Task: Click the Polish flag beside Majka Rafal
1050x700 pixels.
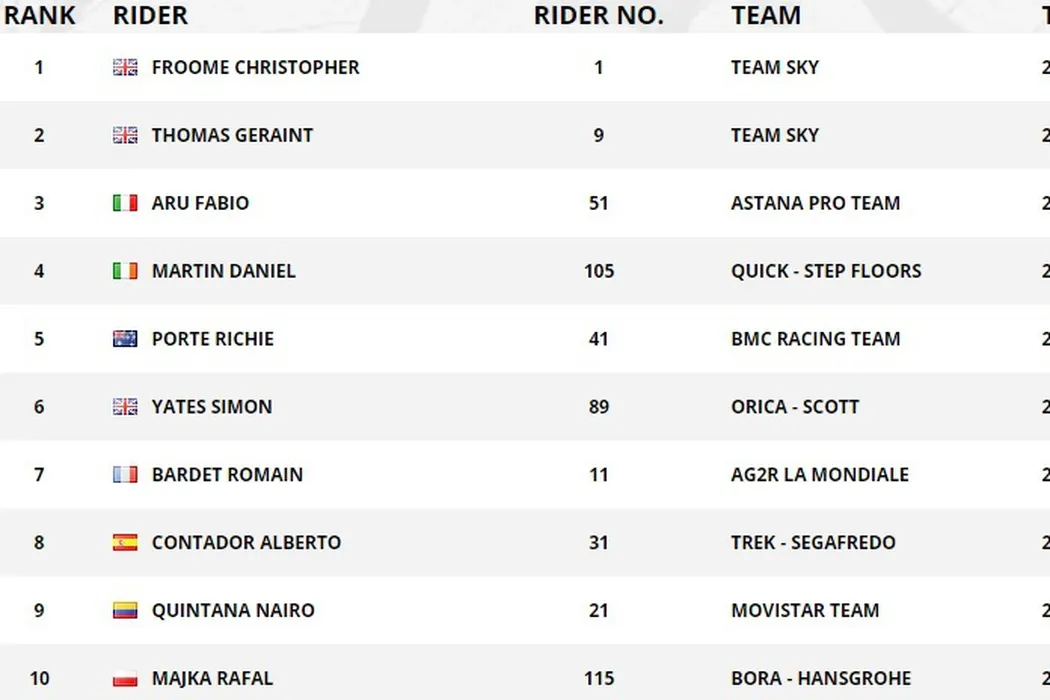Action: [125, 679]
